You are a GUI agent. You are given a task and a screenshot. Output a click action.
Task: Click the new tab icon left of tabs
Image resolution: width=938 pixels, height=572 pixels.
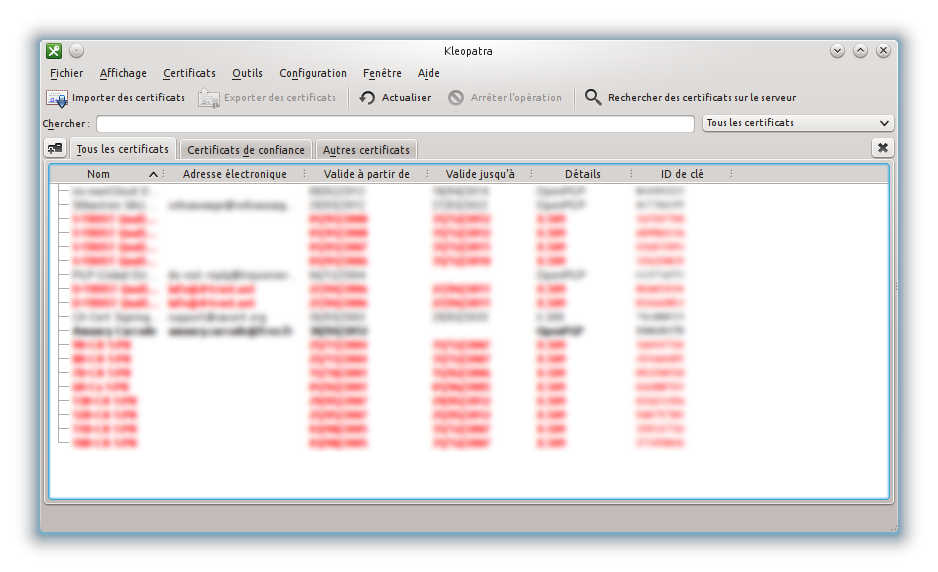pyautogui.click(x=56, y=148)
